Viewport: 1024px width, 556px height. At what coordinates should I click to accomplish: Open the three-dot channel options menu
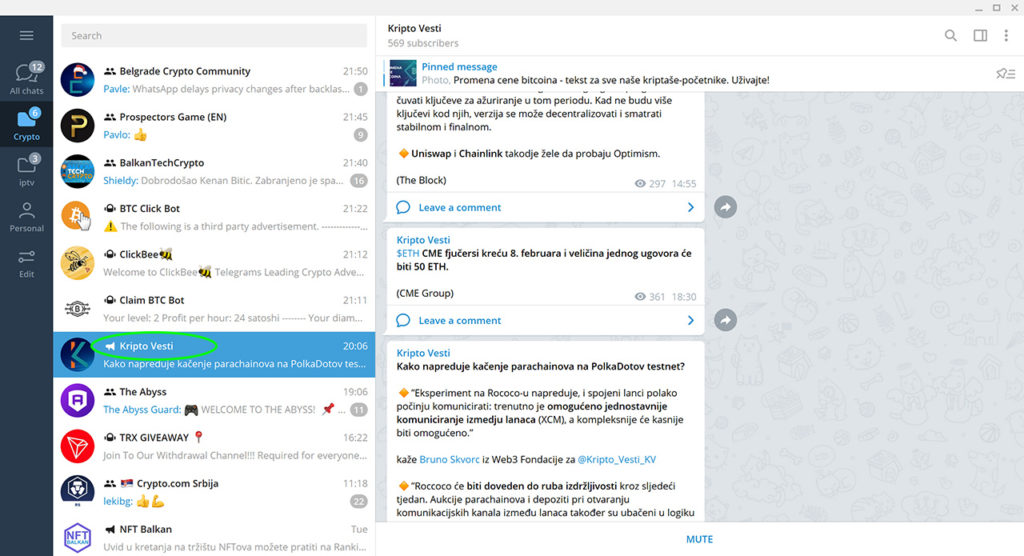1008,36
